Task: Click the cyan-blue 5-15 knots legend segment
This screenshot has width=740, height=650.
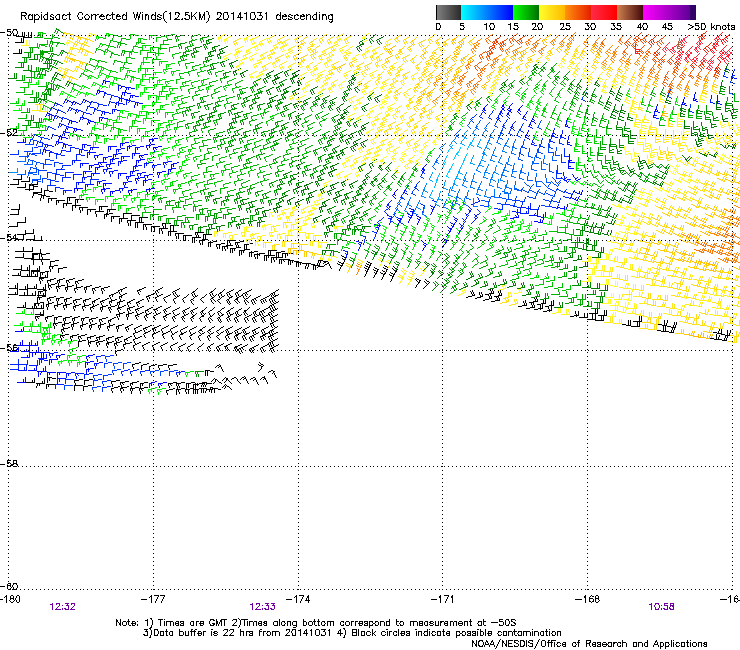Action: click(x=487, y=12)
